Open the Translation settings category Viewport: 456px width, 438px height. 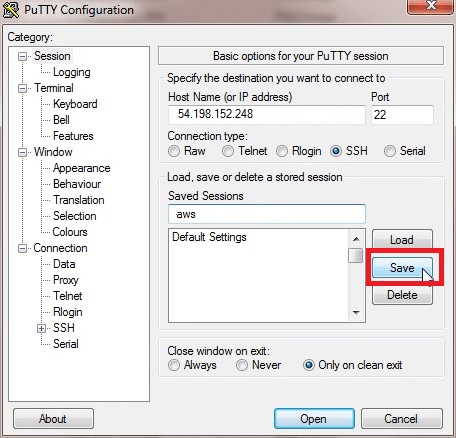[79, 200]
